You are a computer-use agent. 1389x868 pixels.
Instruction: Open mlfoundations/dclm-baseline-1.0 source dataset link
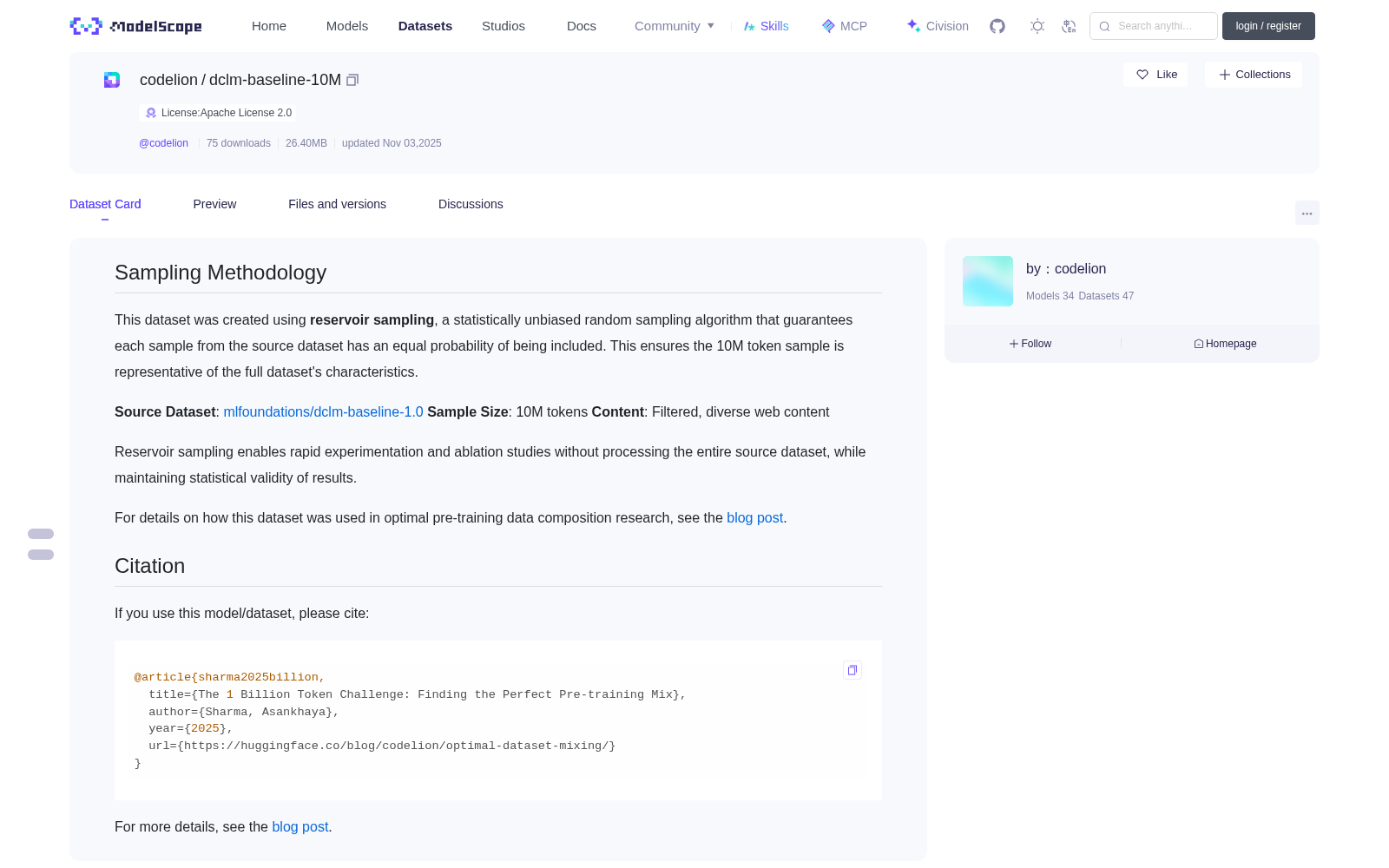click(x=323, y=412)
